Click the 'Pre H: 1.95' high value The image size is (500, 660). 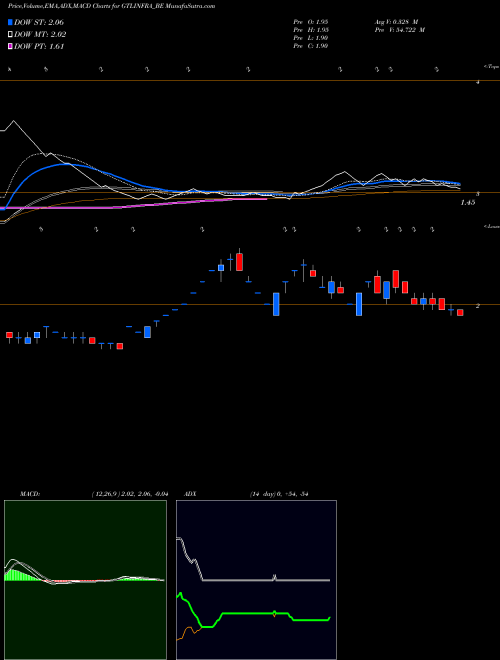pos(311,30)
